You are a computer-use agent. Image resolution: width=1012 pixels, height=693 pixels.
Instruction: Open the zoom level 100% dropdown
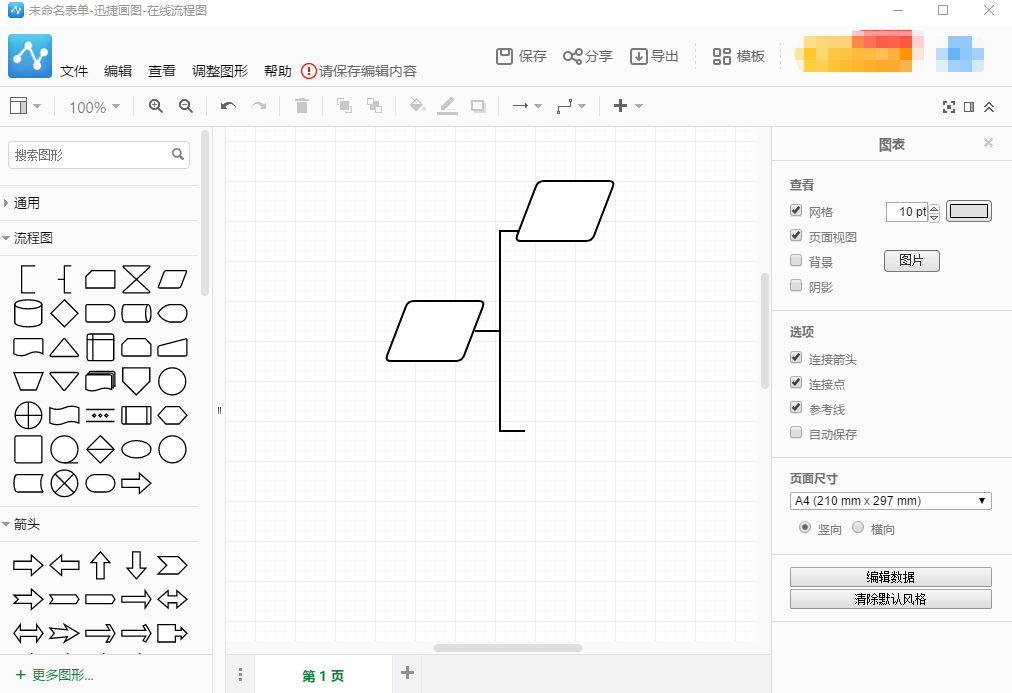94,107
